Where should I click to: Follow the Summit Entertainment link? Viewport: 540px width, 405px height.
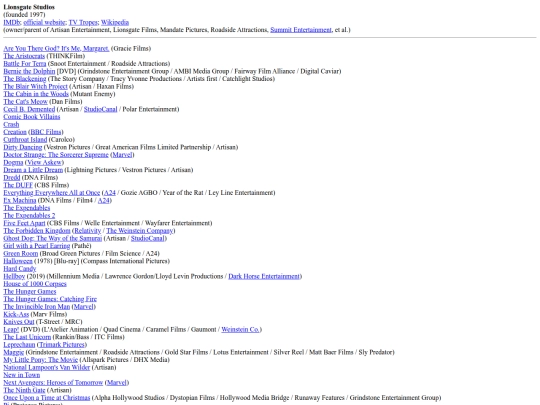pos(301,30)
